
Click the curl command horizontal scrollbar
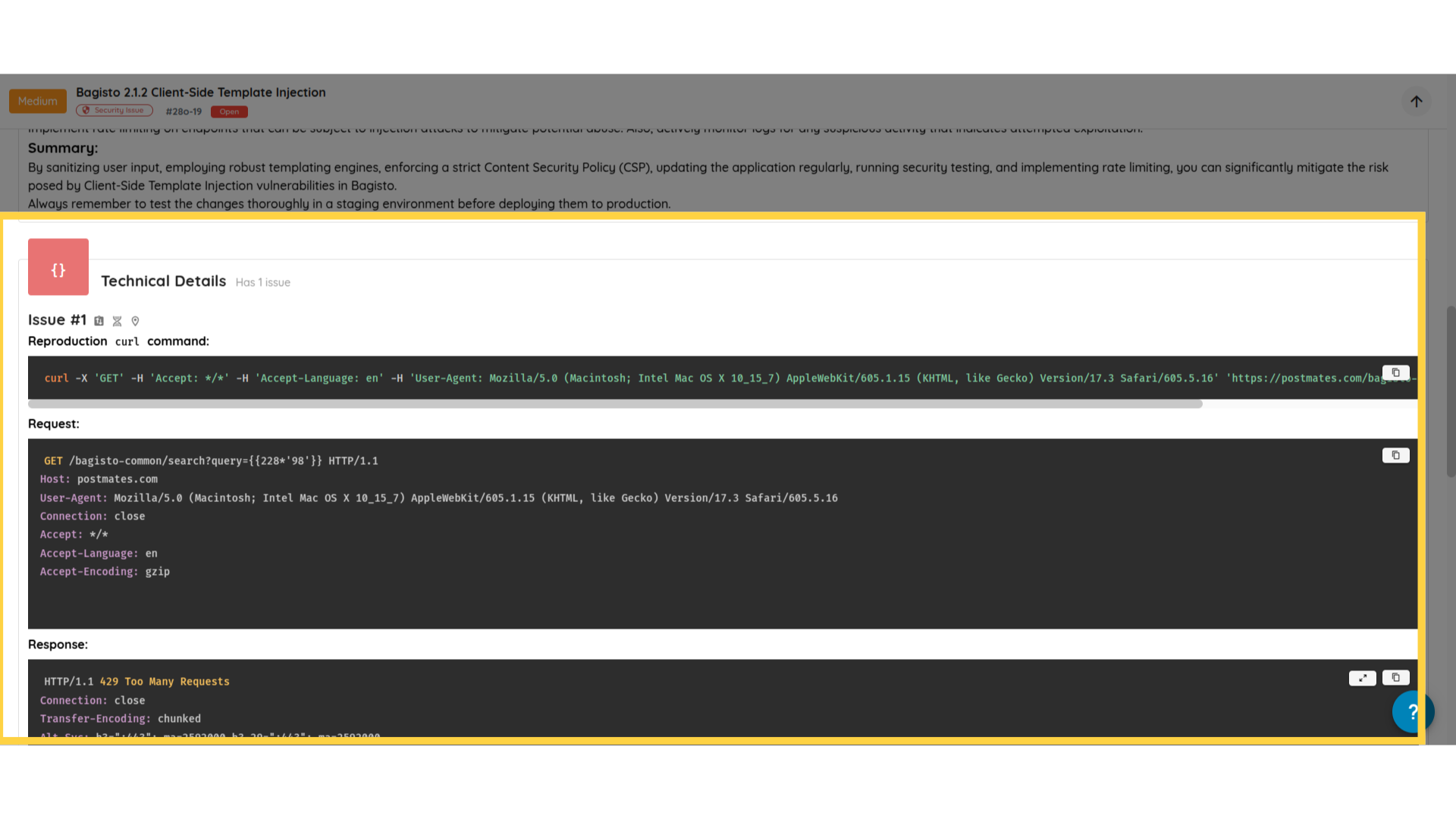point(614,404)
